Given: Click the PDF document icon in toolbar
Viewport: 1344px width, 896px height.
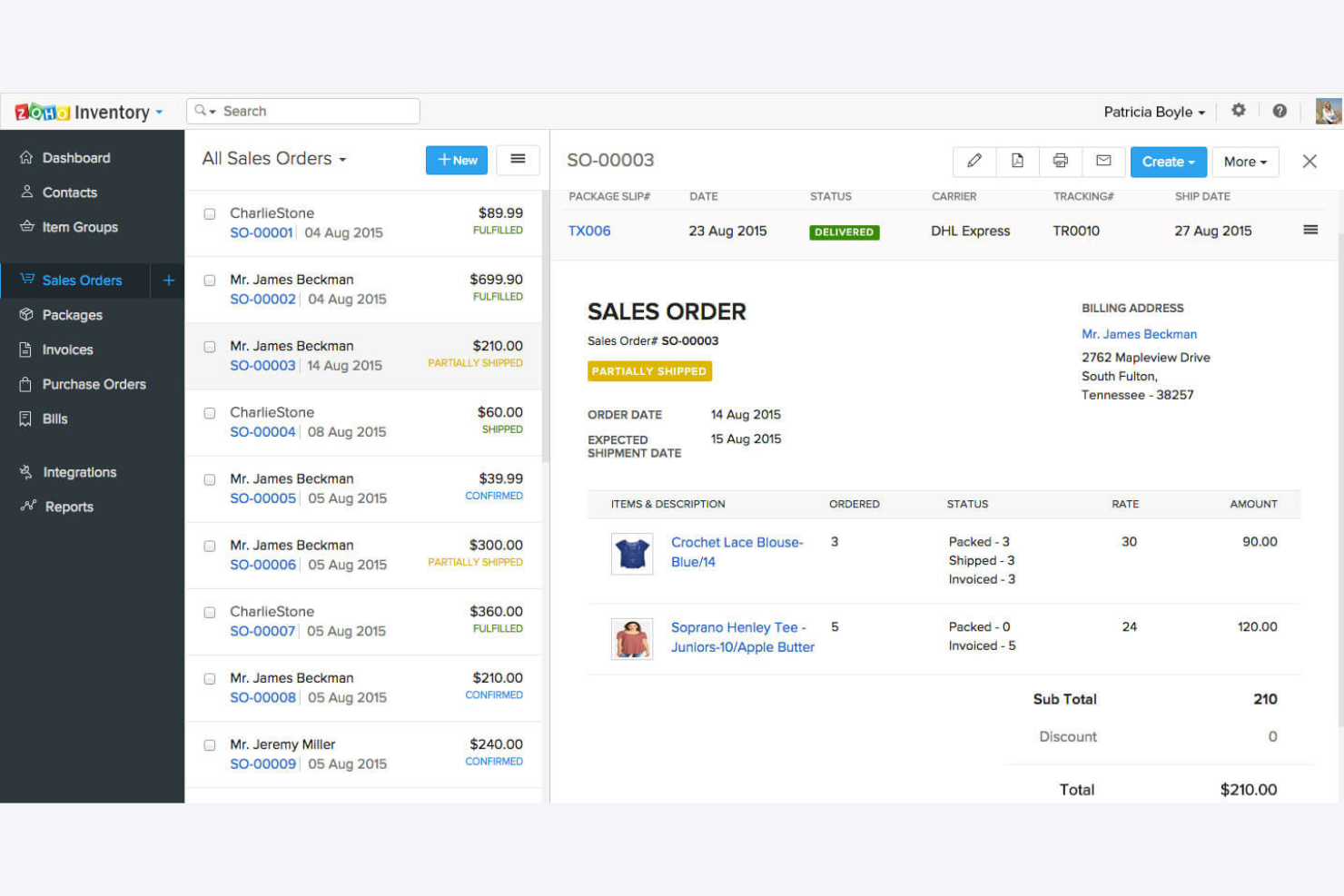Looking at the screenshot, I should click(x=1017, y=161).
